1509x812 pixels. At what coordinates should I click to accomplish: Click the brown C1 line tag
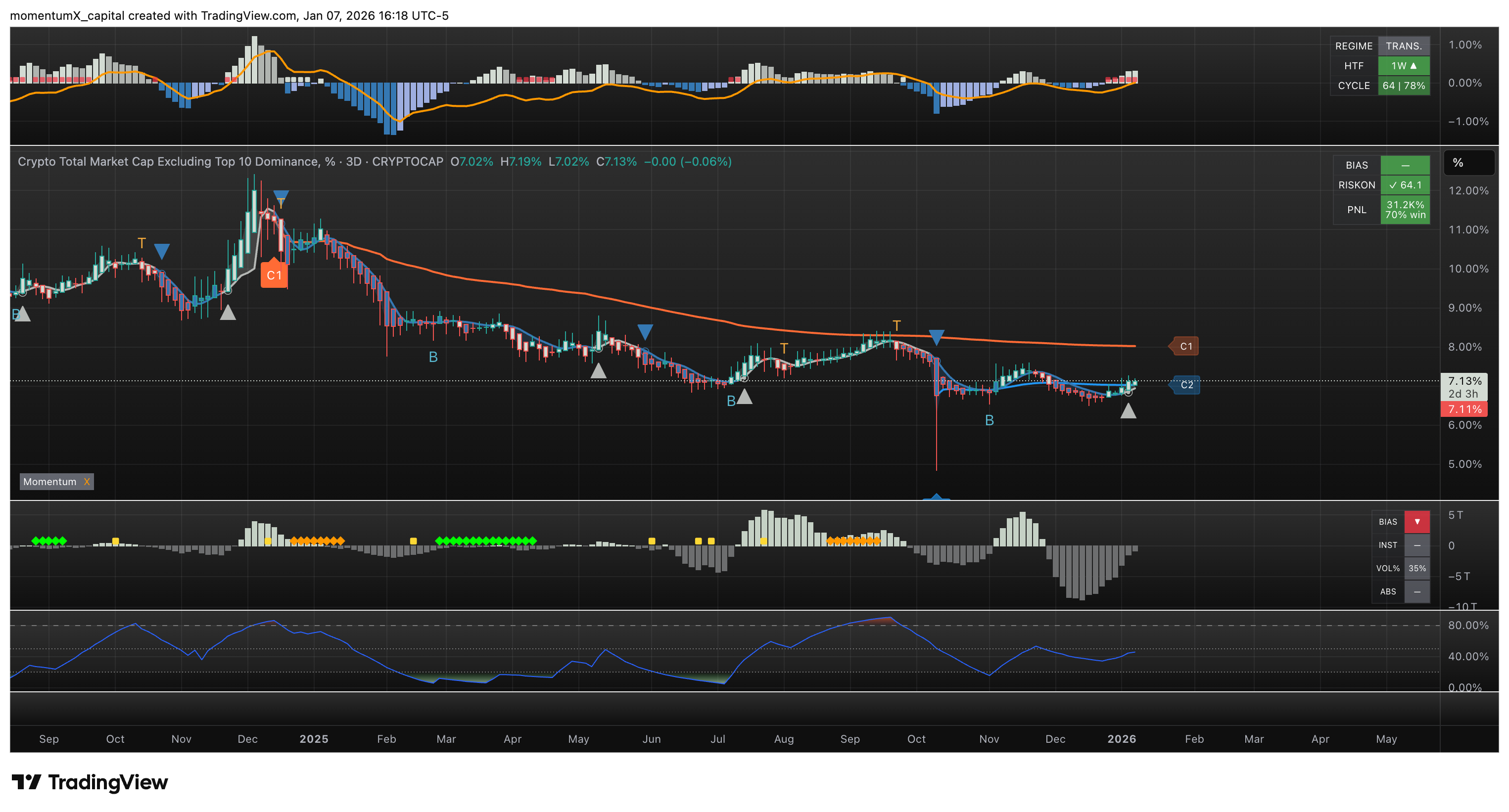pos(1185,346)
